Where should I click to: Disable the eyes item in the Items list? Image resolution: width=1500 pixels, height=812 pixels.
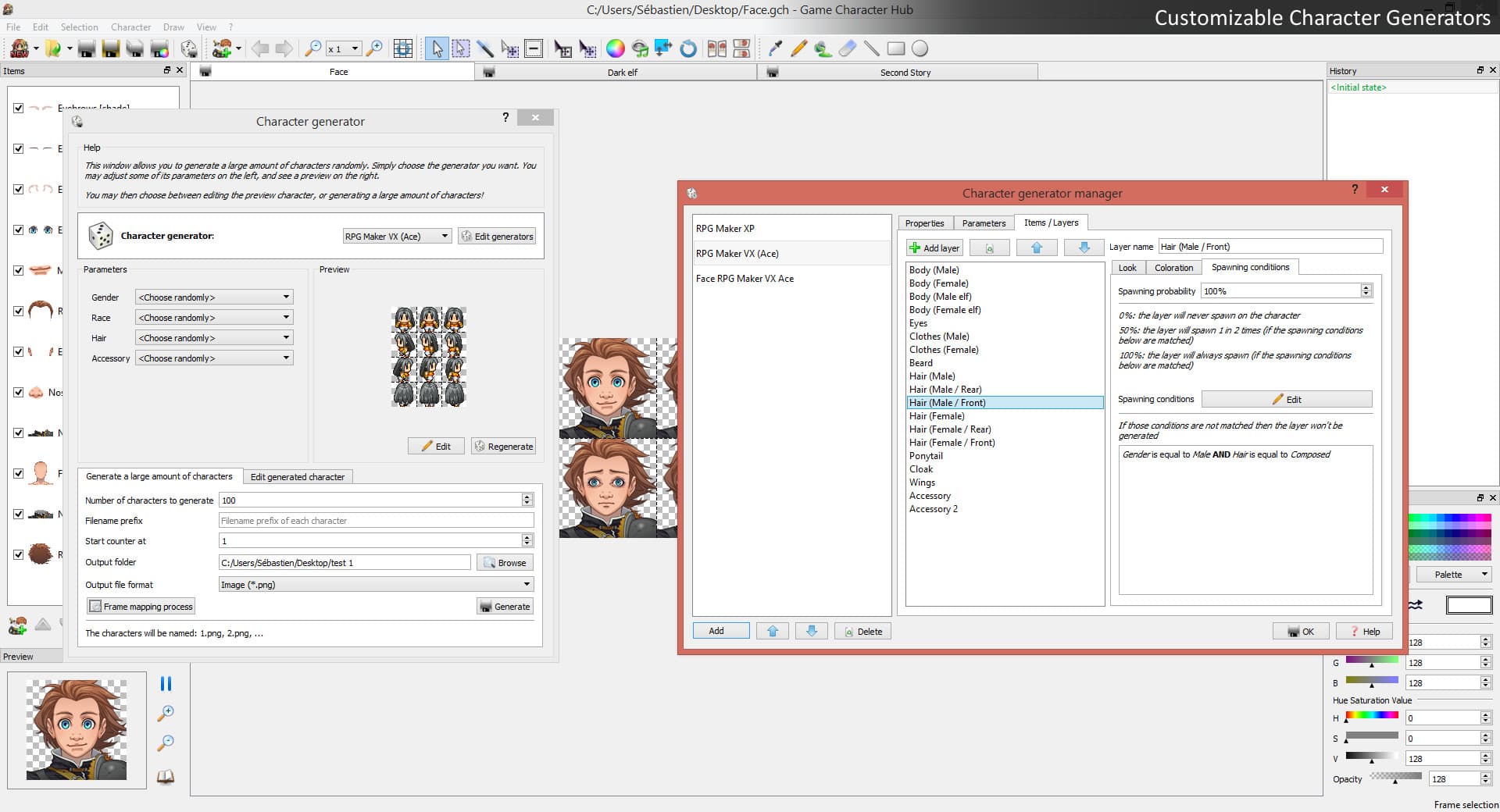(x=18, y=230)
